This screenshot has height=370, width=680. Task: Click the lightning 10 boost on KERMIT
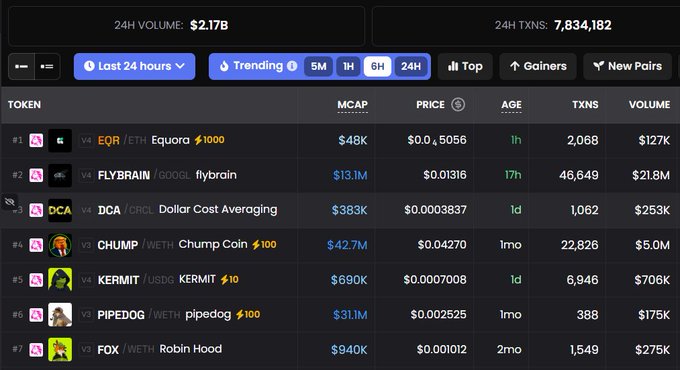(x=229, y=279)
